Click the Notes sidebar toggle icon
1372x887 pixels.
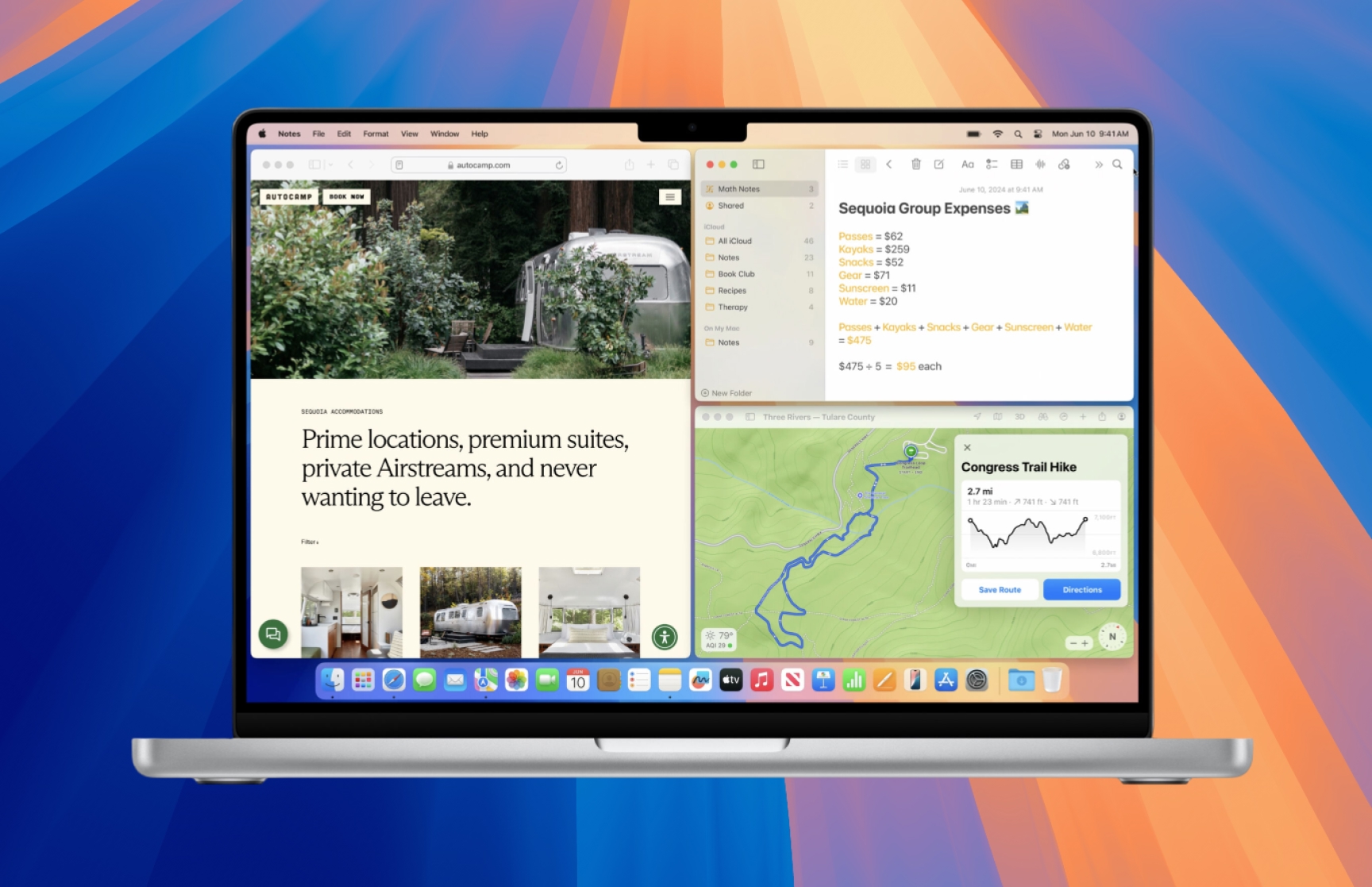click(758, 164)
